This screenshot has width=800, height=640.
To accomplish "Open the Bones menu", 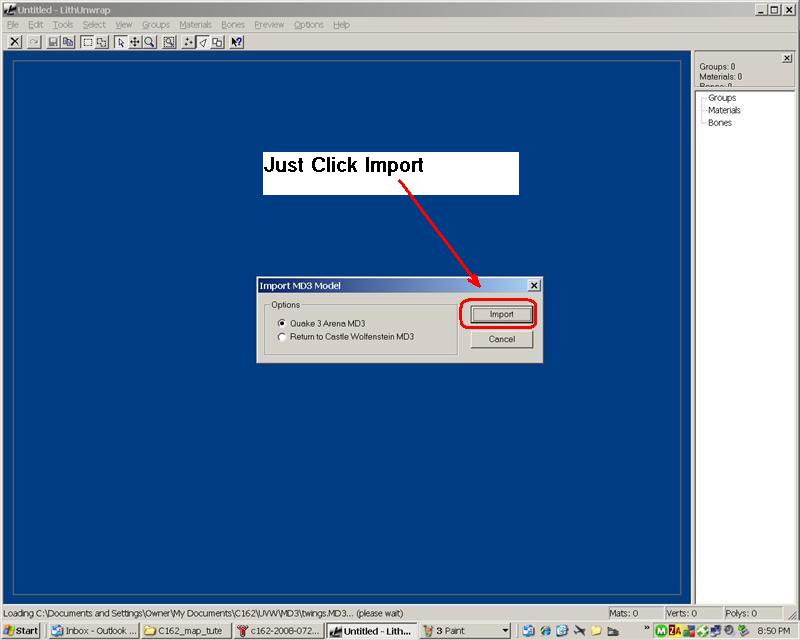I will pos(233,24).
